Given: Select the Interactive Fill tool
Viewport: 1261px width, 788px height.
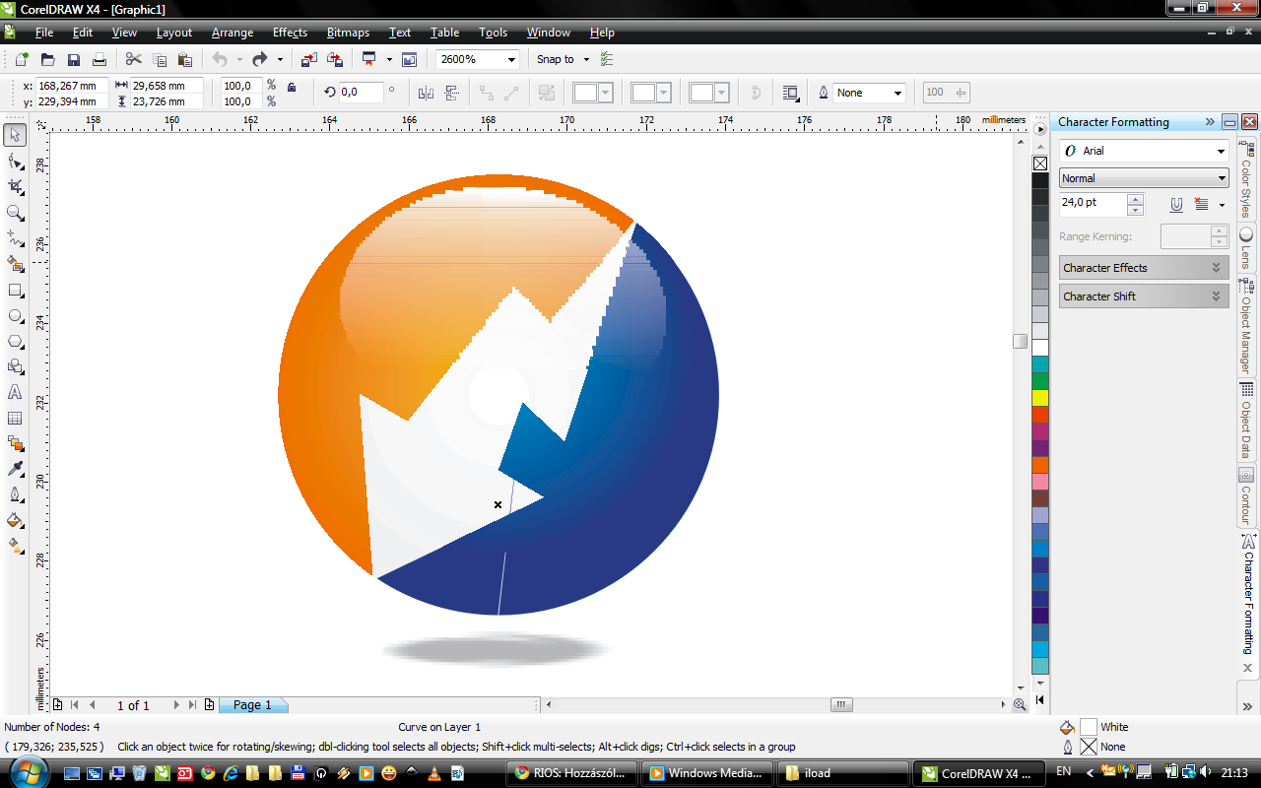Looking at the screenshot, I should (x=15, y=547).
